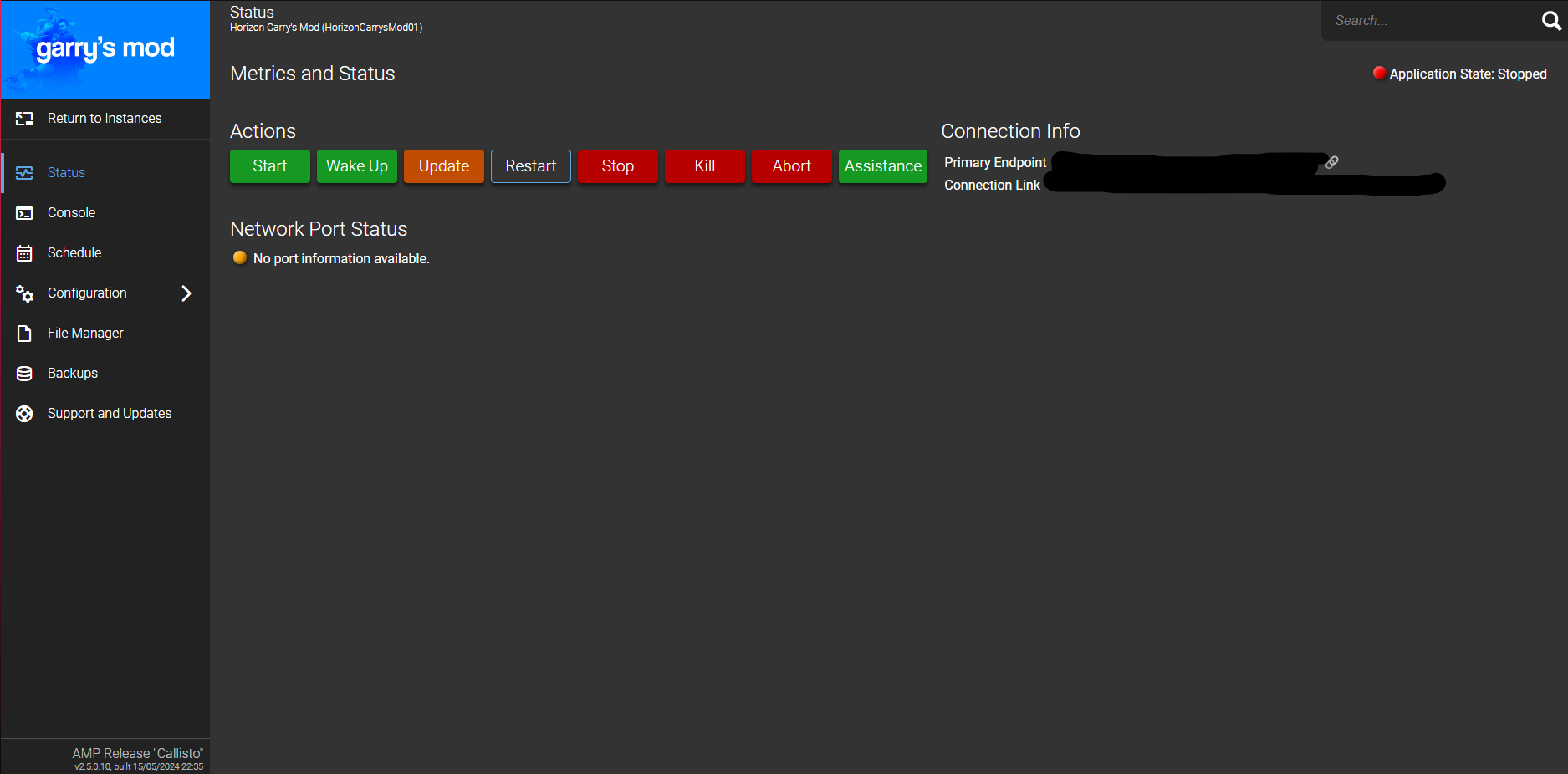Open the Console menu item
The height and width of the screenshot is (774, 1568).
point(105,213)
